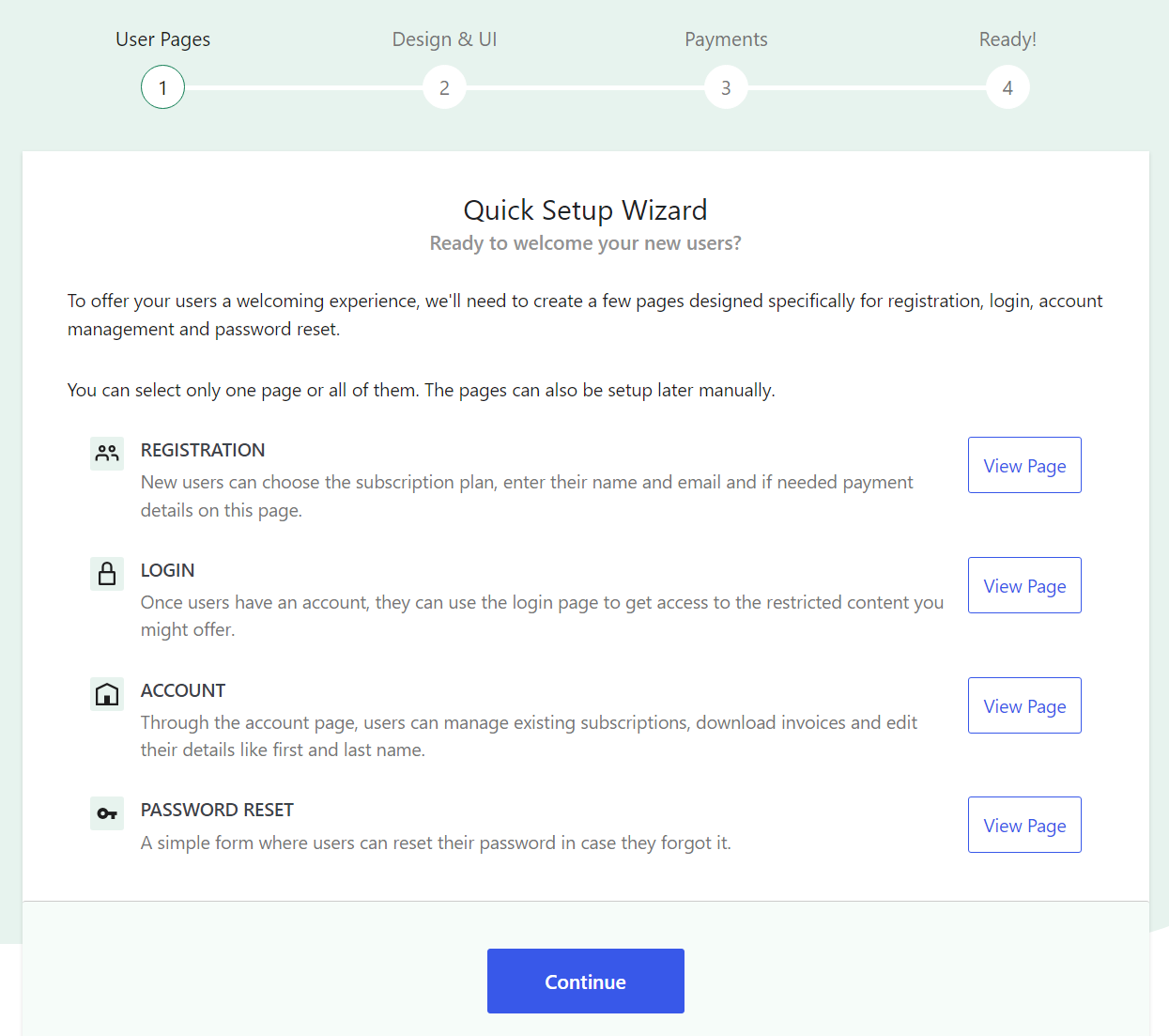1169x1036 pixels.
Task: Go to the Ready! step label
Action: 1007,39
